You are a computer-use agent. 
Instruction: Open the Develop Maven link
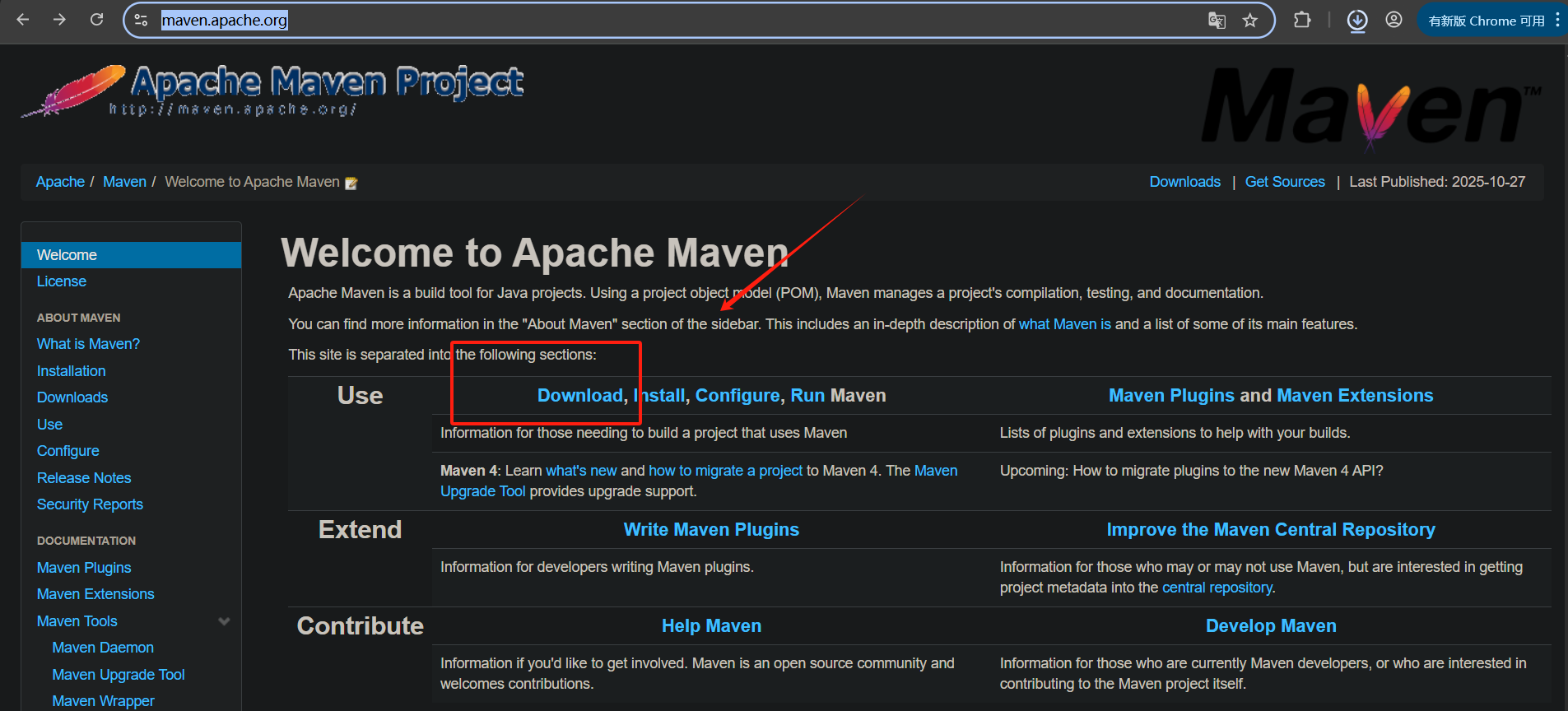pos(1271,626)
